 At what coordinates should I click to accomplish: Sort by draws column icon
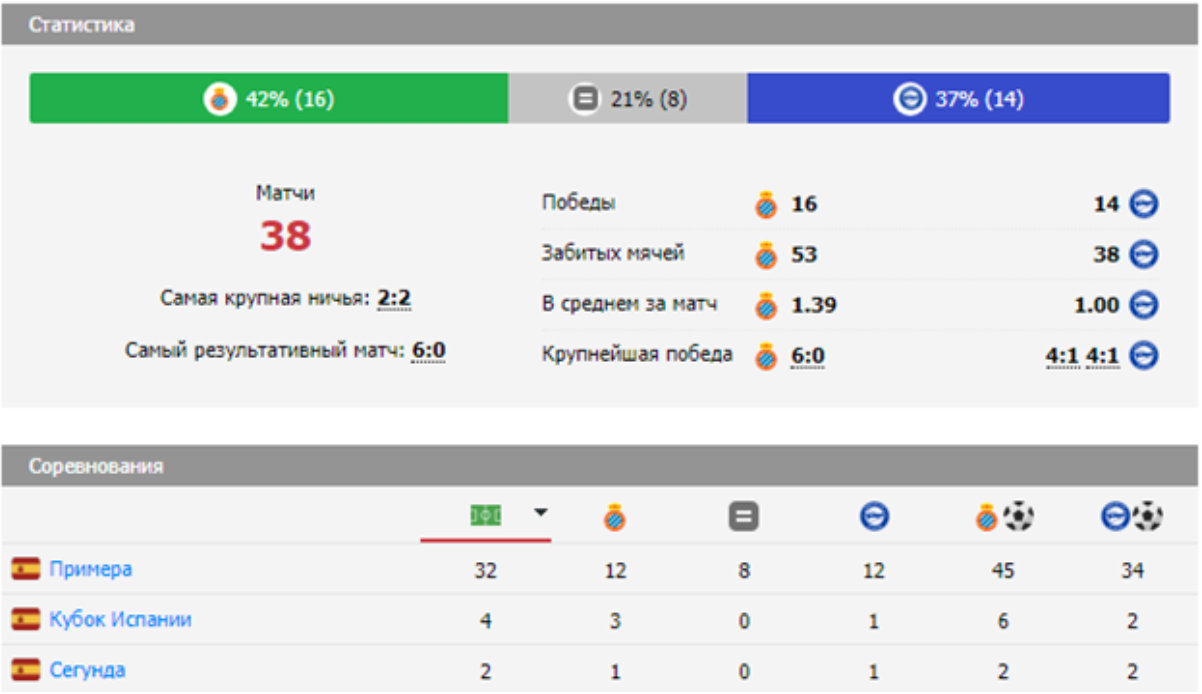tap(743, 517)
